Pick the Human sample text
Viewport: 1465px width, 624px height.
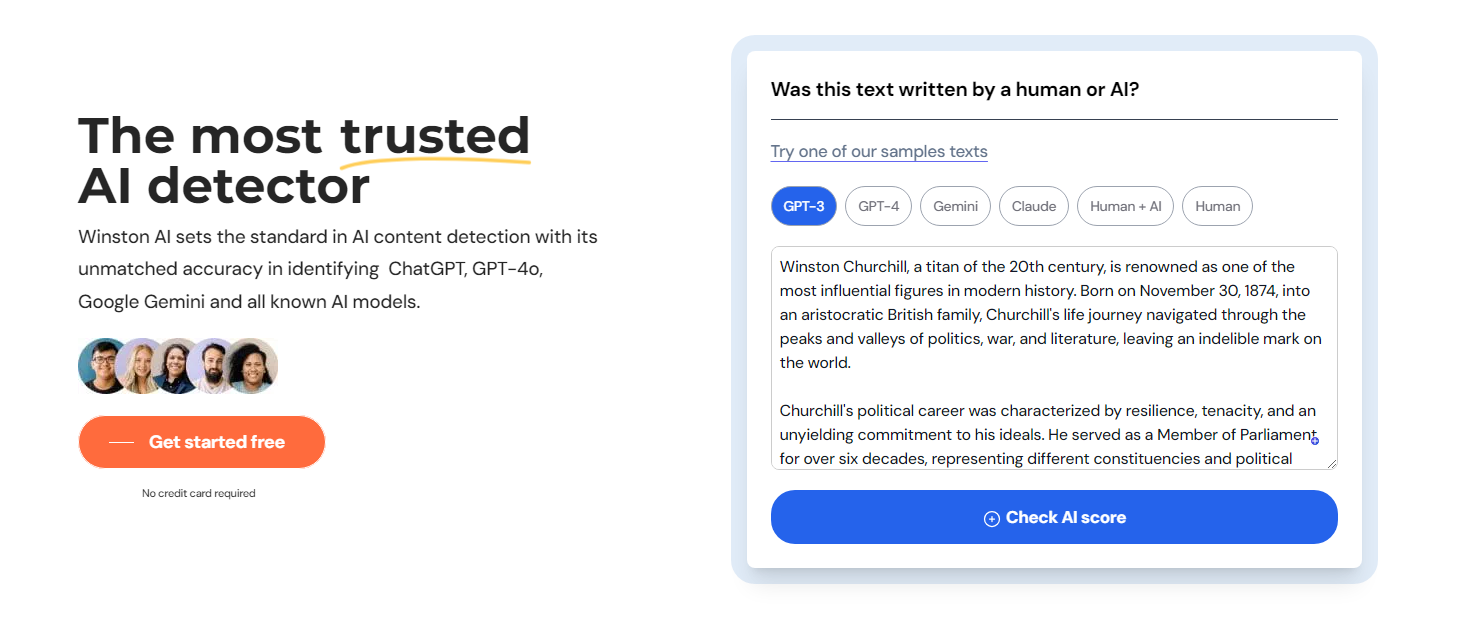coord(1217,206)
